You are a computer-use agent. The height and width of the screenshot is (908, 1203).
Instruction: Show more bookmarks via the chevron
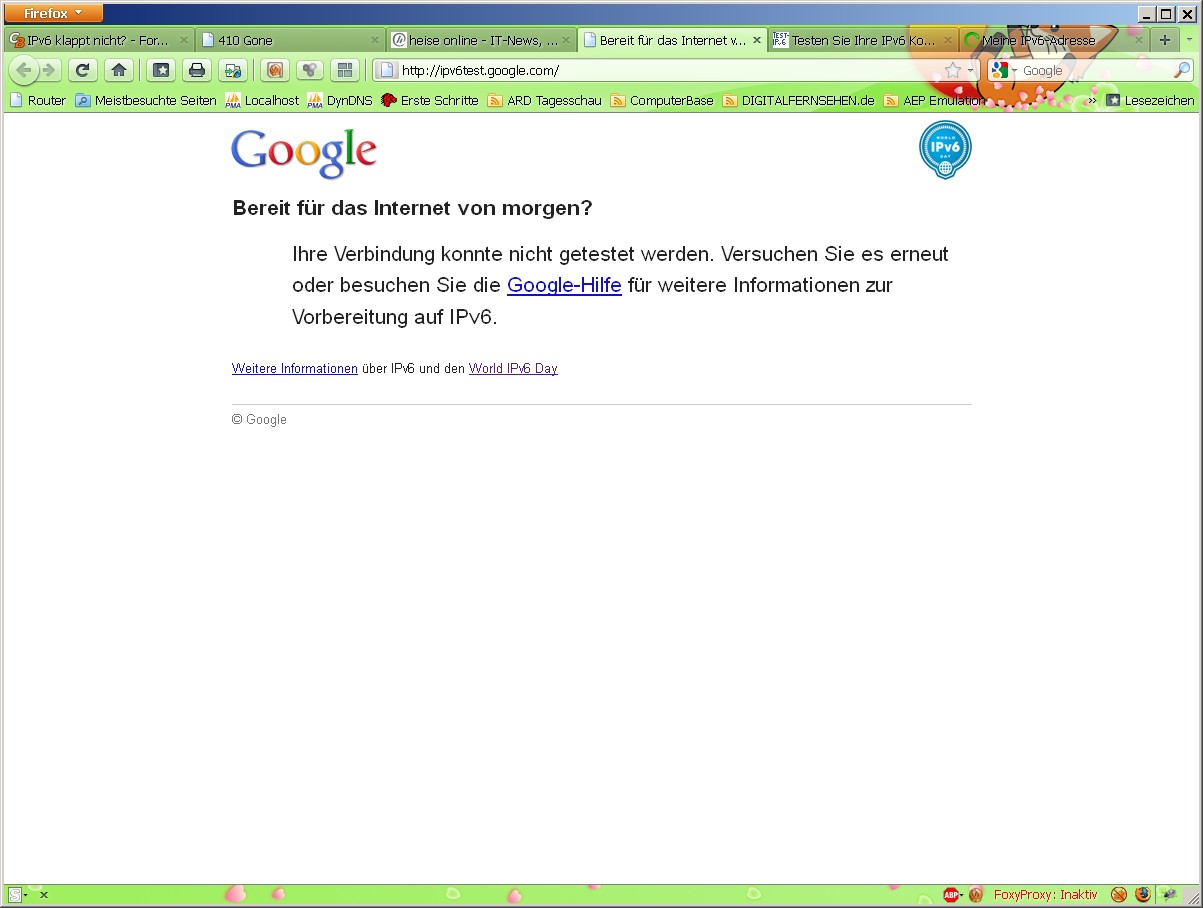pyautogui.click(x=1092, y=100)
